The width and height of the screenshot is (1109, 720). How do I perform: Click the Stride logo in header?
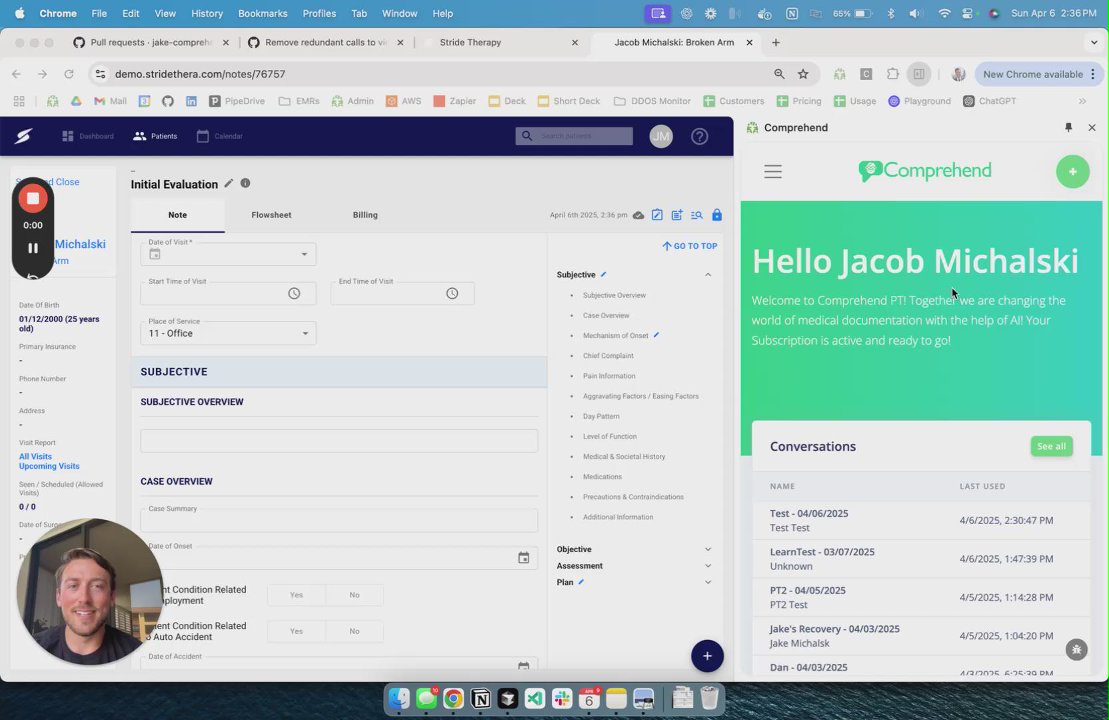coord(23,136)
